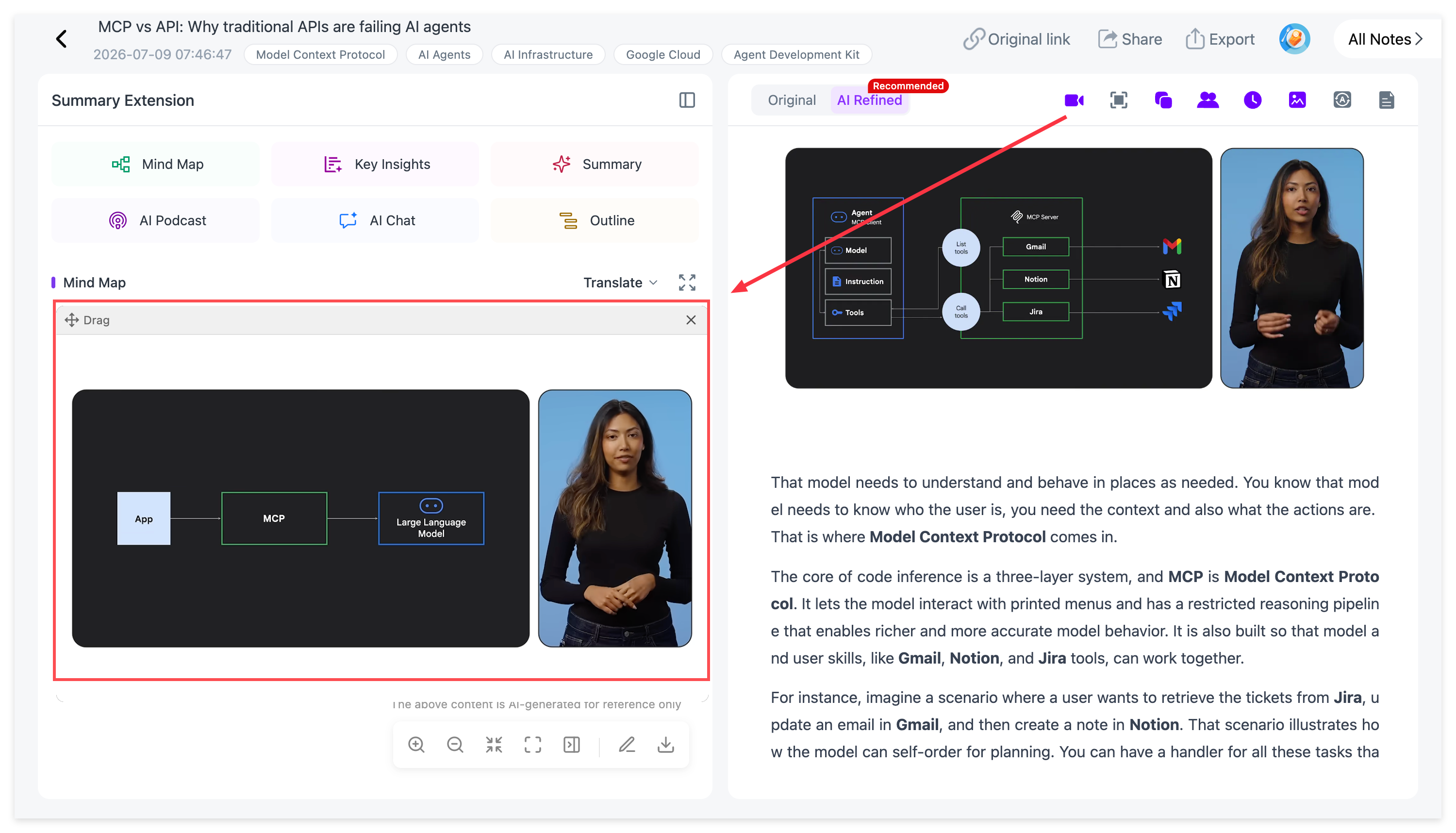Click the circled letter A icon
The height and width of the screenshot is (833, 1456).
1341,100
